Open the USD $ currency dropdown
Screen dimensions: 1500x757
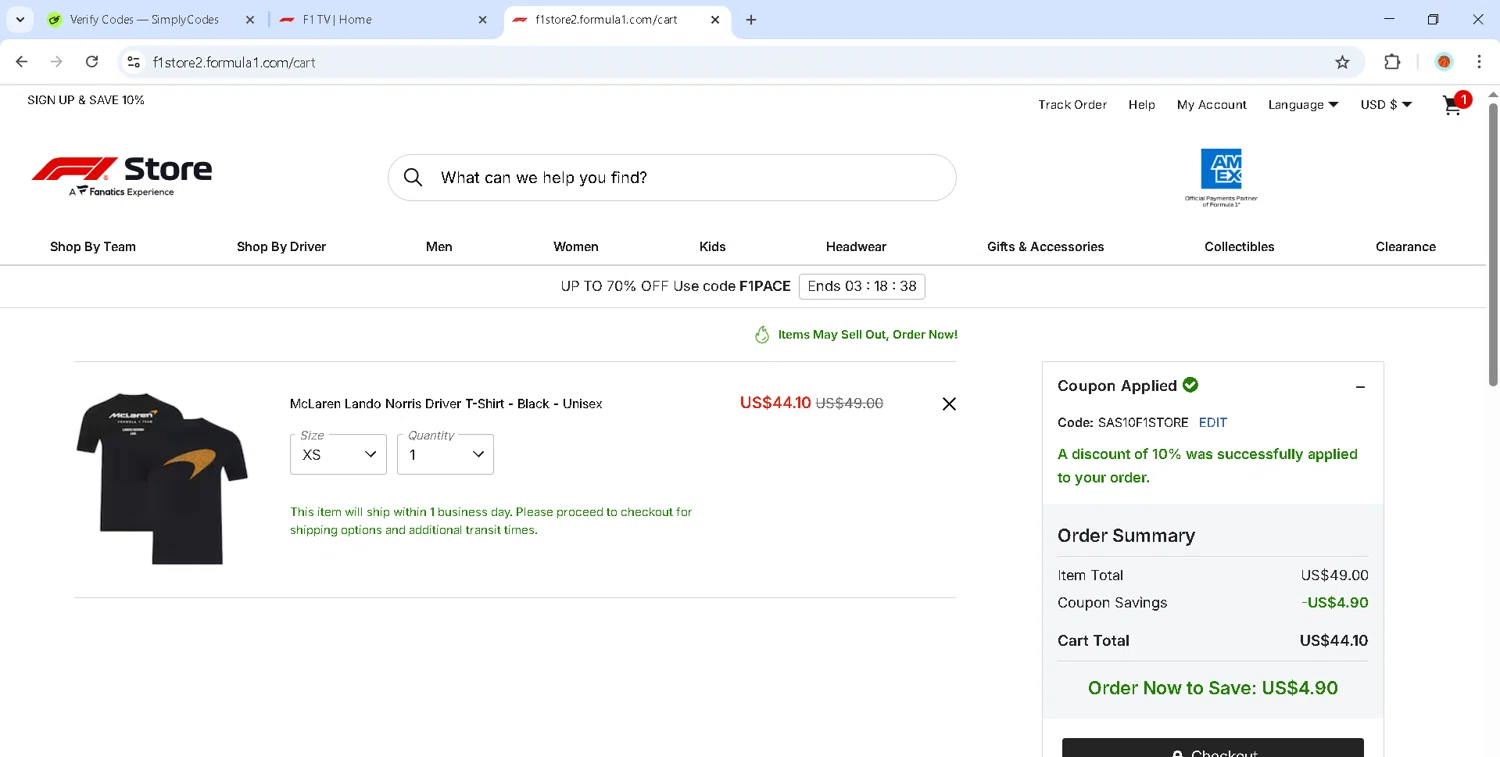1386,105
